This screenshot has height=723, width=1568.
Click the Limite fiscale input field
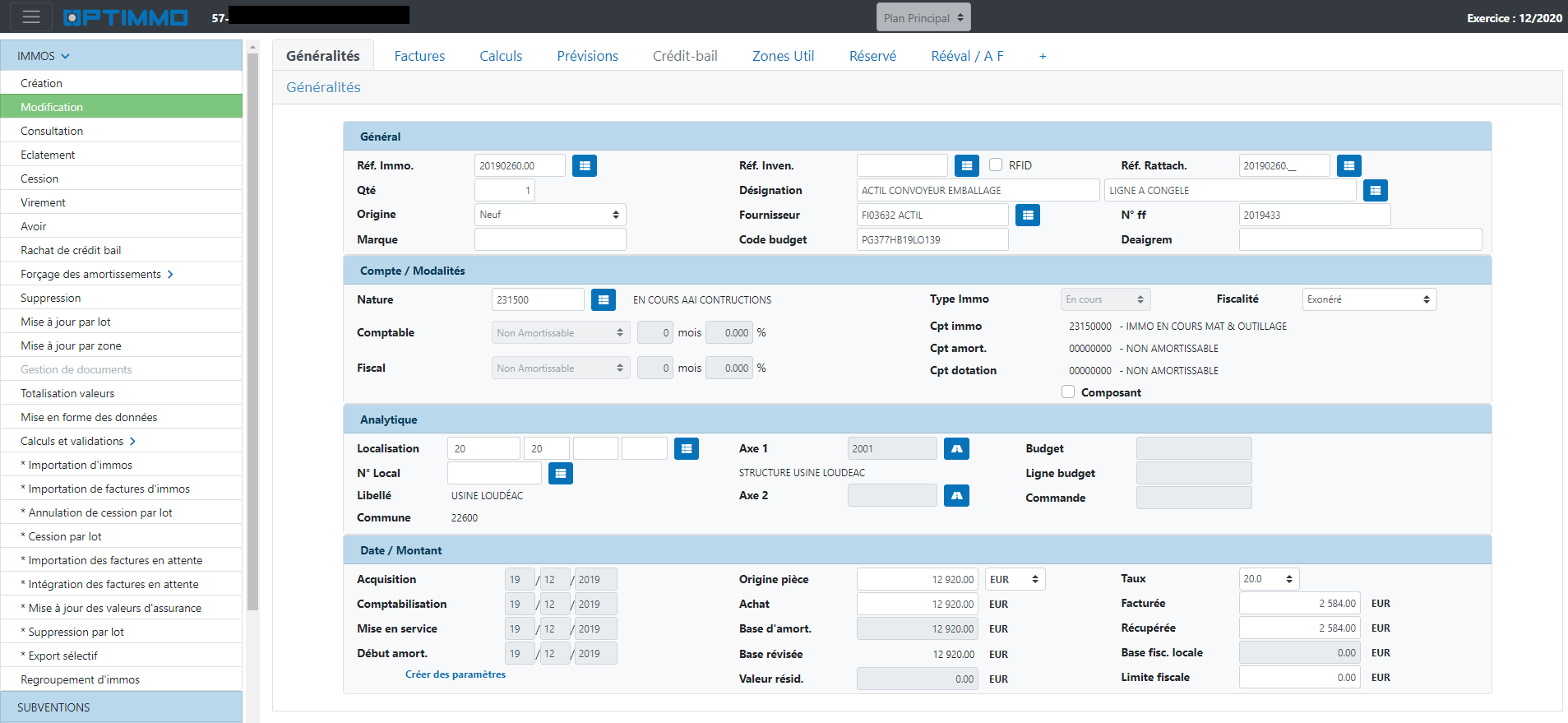[1300, 677]
